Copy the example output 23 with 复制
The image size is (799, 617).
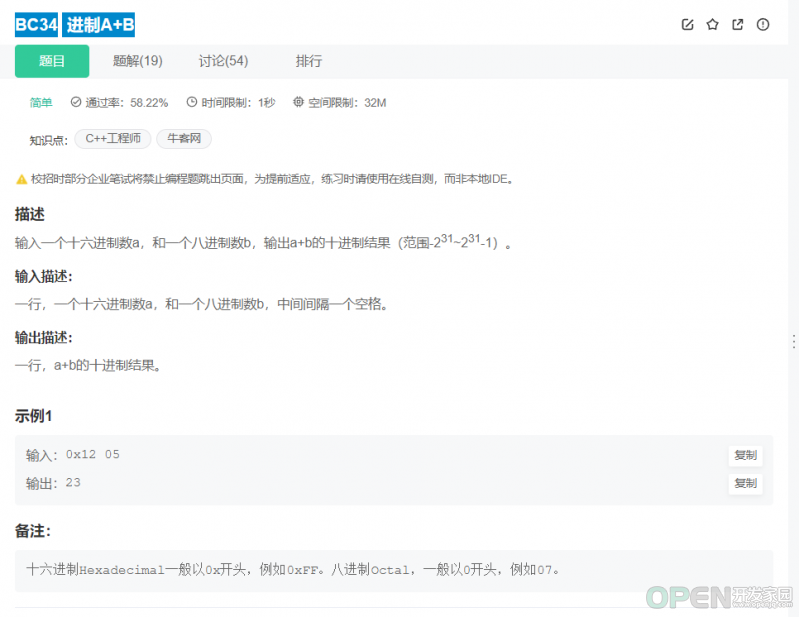(x=745, y=483)
